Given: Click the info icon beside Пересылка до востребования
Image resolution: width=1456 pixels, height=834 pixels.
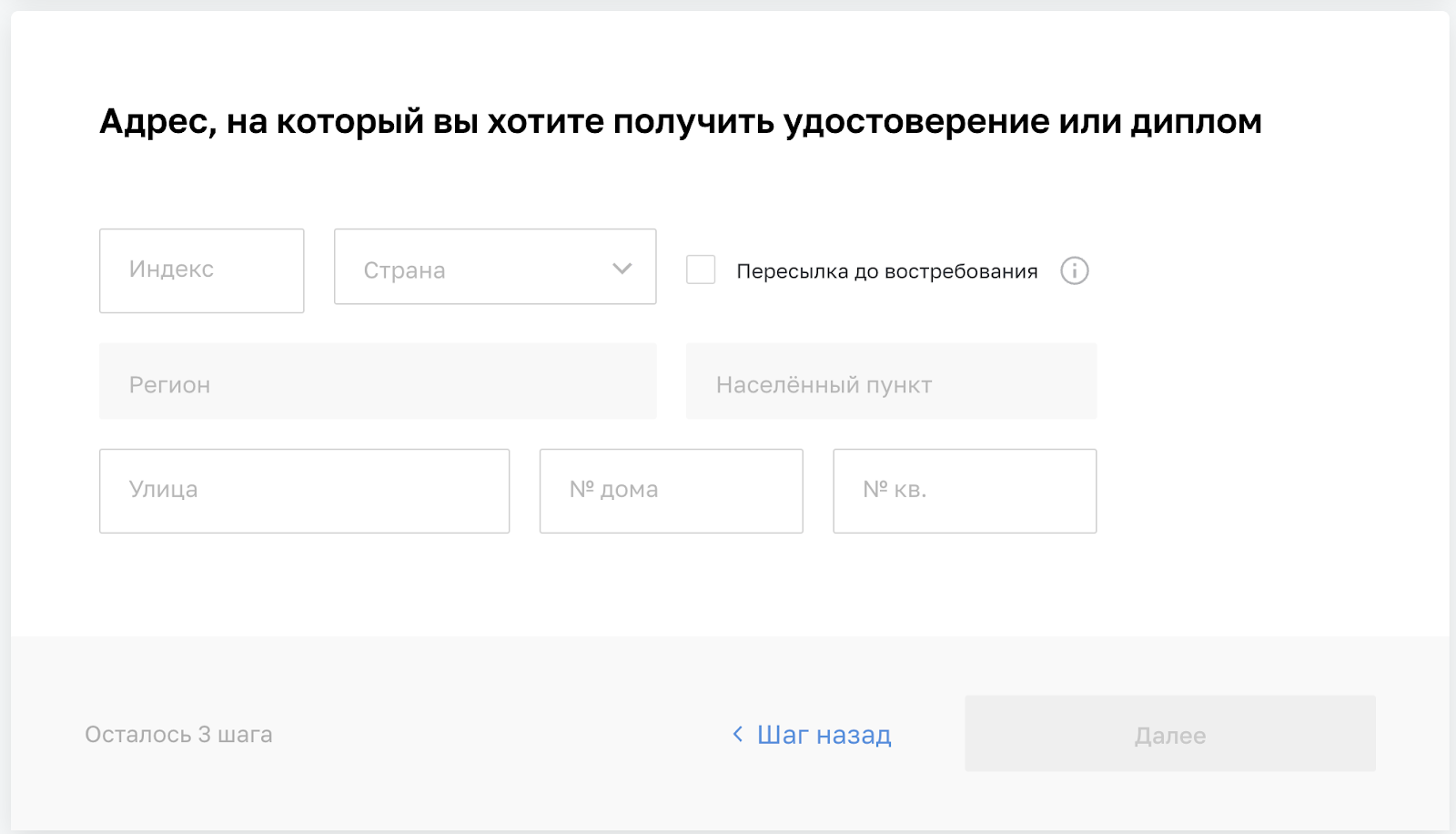Looking at the screenshot, I should [x=1074, y=270].
